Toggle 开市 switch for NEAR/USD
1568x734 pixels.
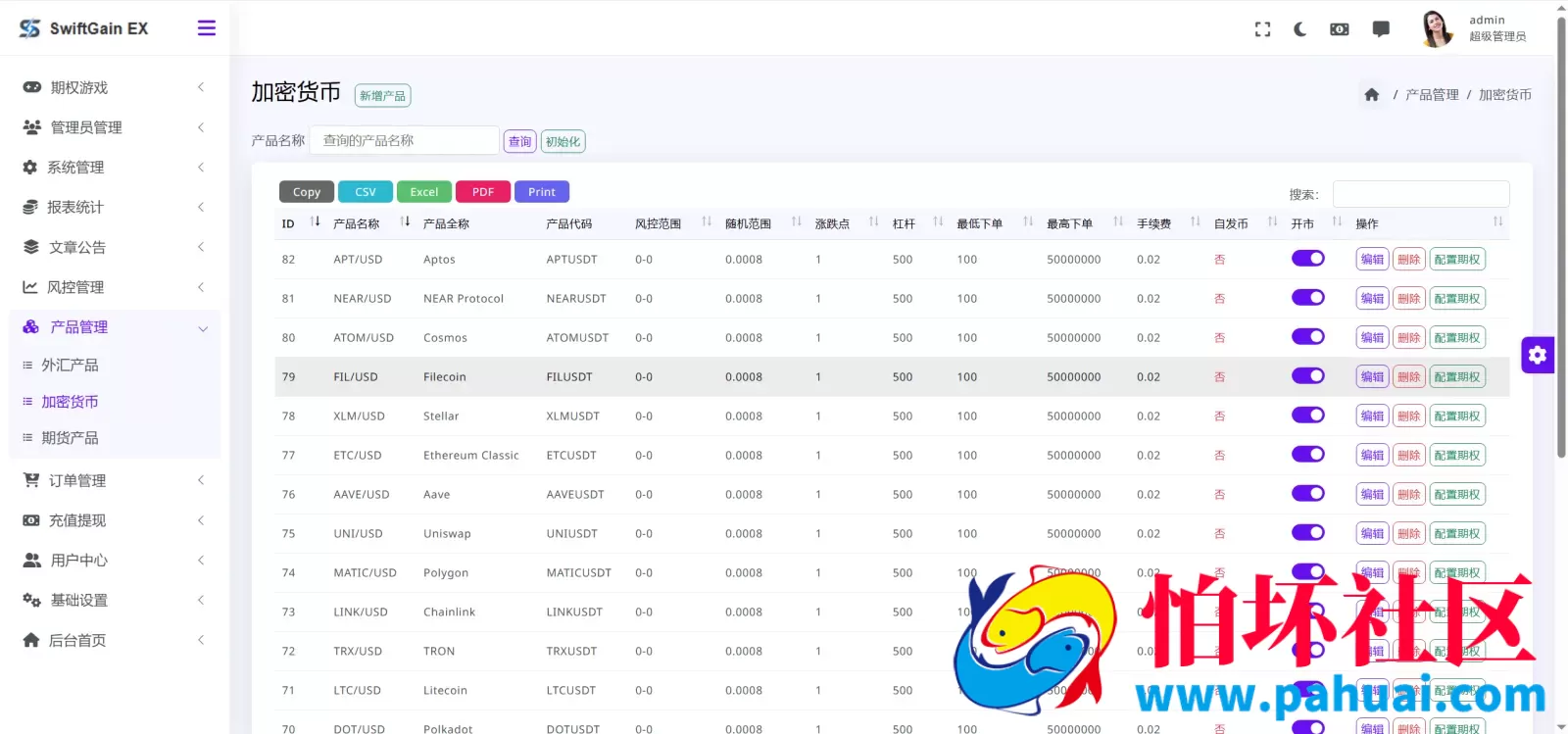coord(1307,298)
